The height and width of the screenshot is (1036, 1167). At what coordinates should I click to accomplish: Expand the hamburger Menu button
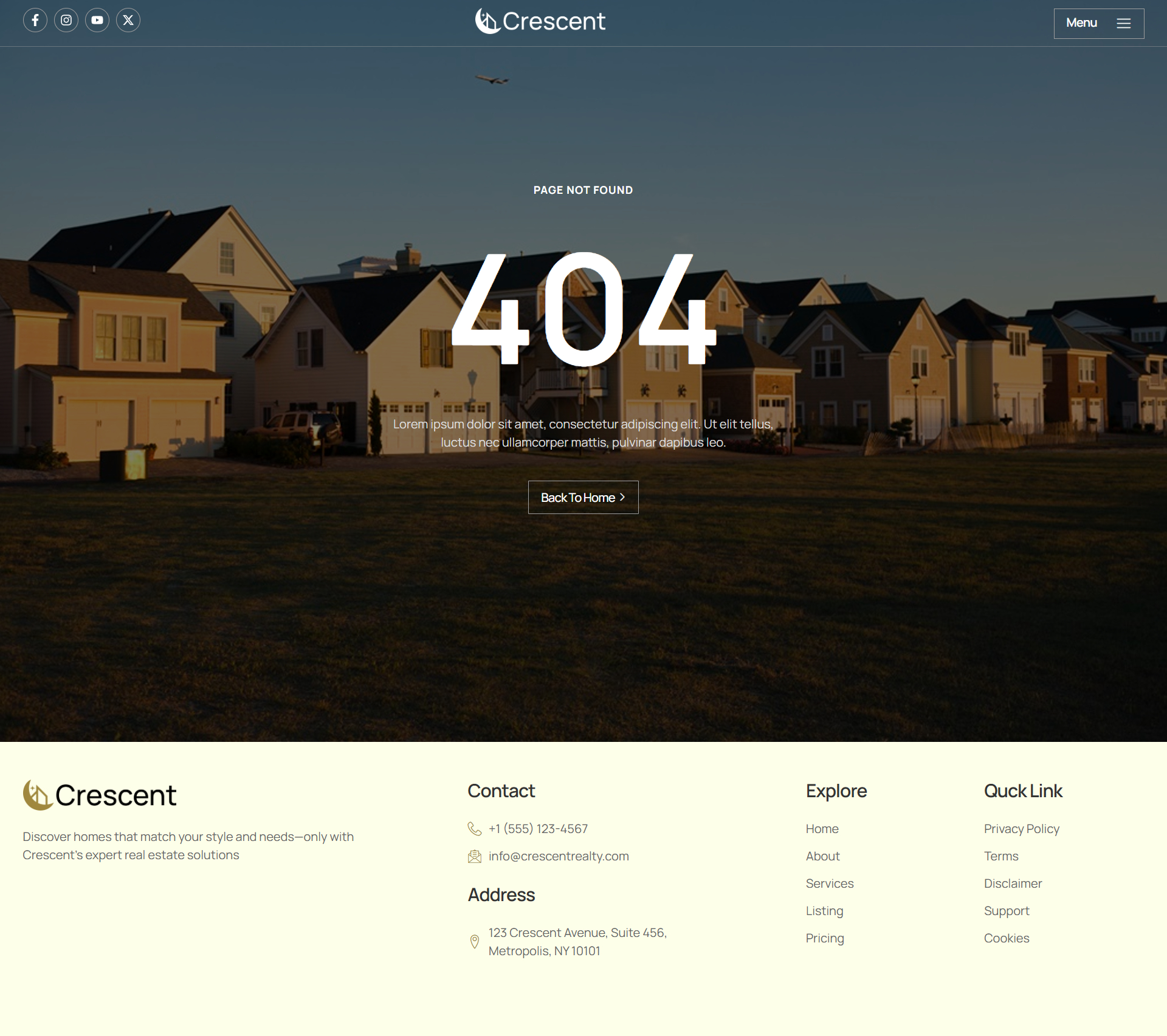coord(1098,23)
